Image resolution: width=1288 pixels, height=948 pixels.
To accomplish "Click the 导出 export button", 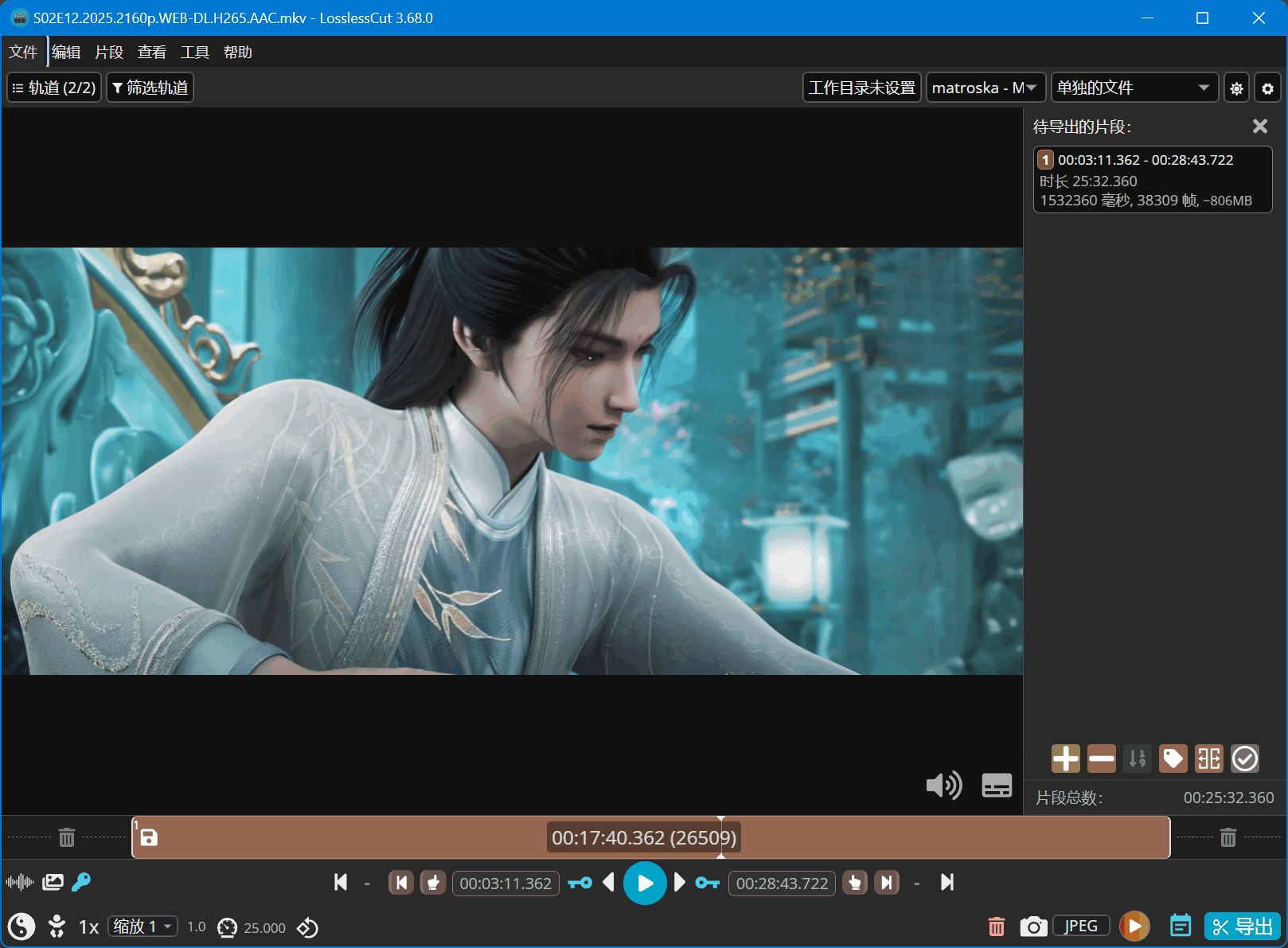I will click(x=1243, y=927).
